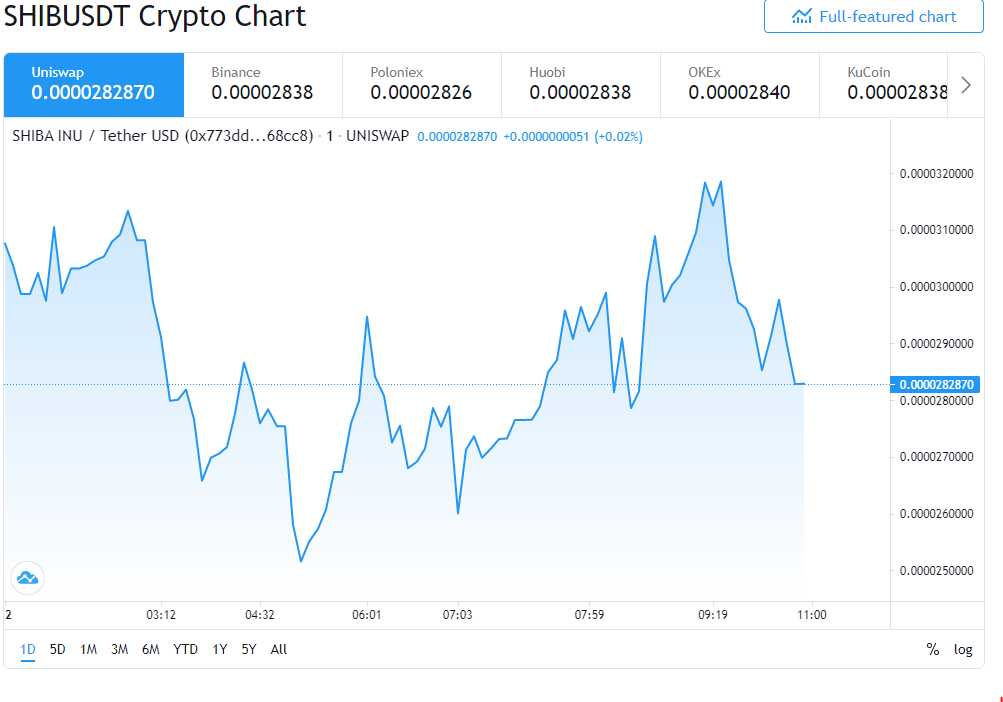The width and height of the screenshot is (1003, 702).
Task: Switch to the 5D time range
Action: (58, 650)
